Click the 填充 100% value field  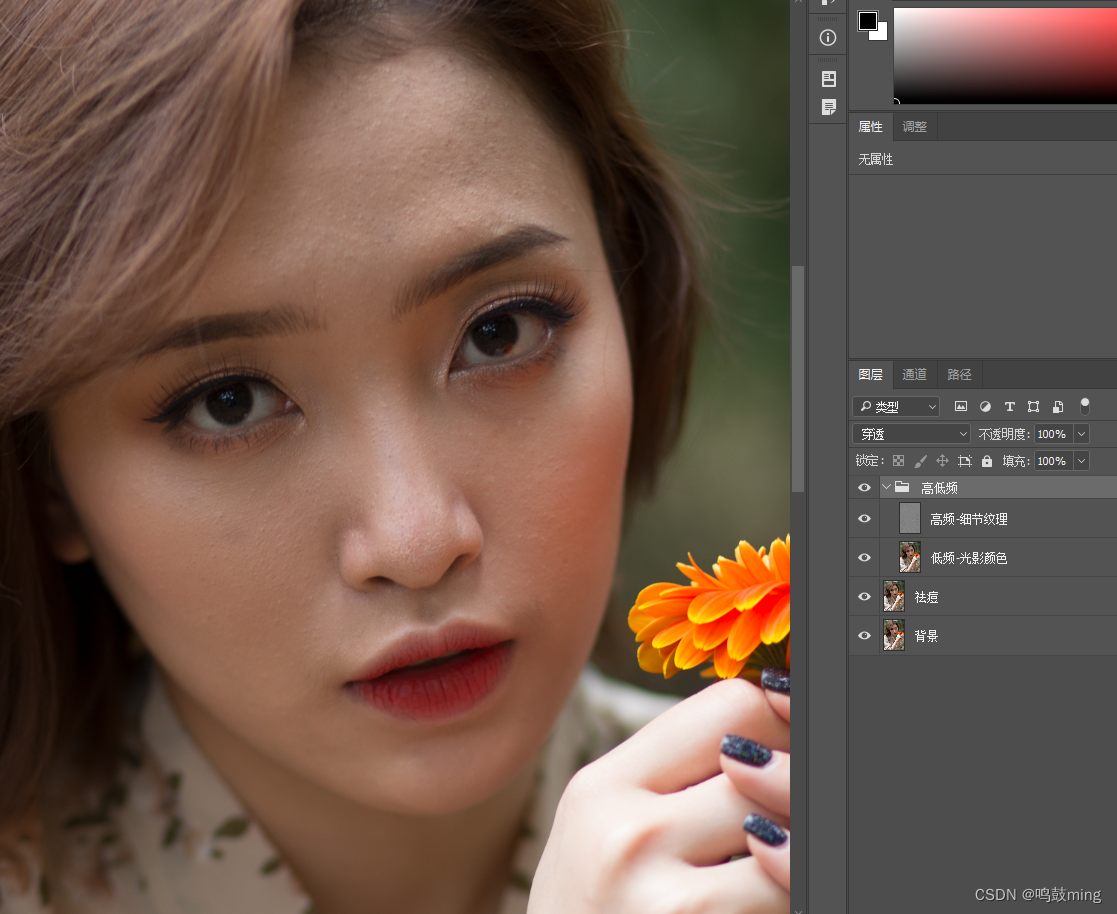tap(1053, 461)
